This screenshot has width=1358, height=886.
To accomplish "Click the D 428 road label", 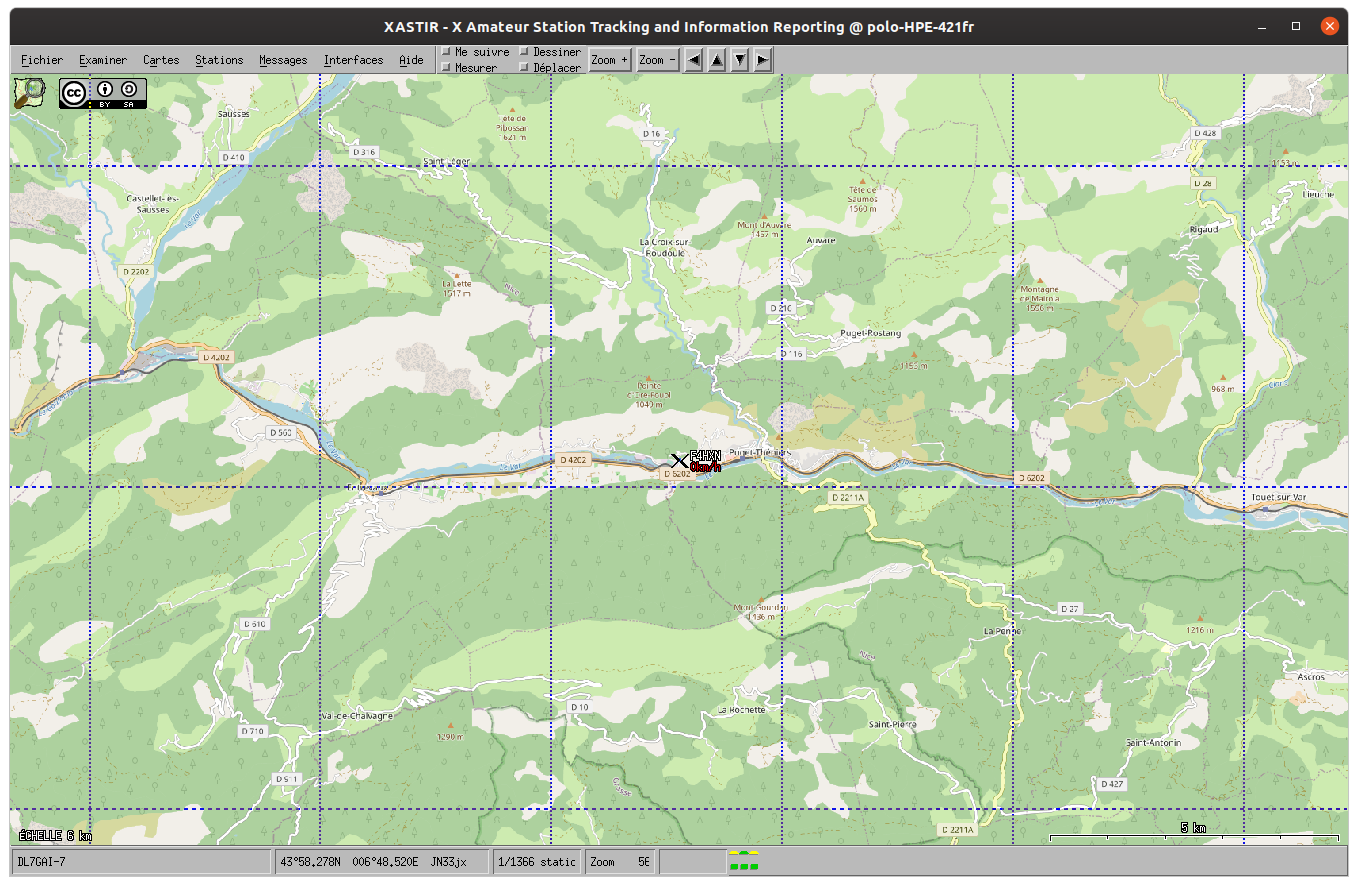I will [x=1207, y=133].
